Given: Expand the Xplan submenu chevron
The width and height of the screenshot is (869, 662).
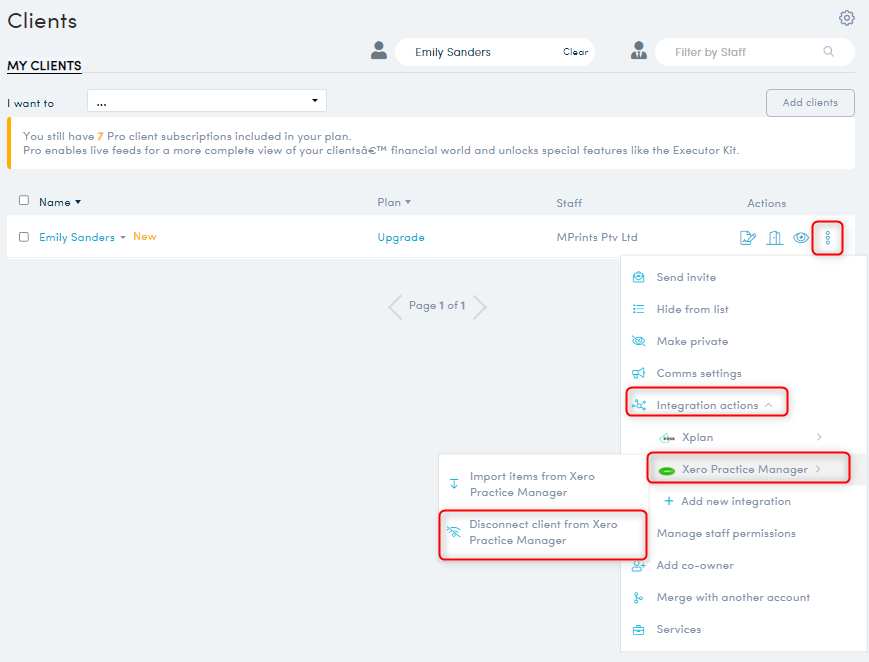Looking at the screenshot, I should (819, 437).
